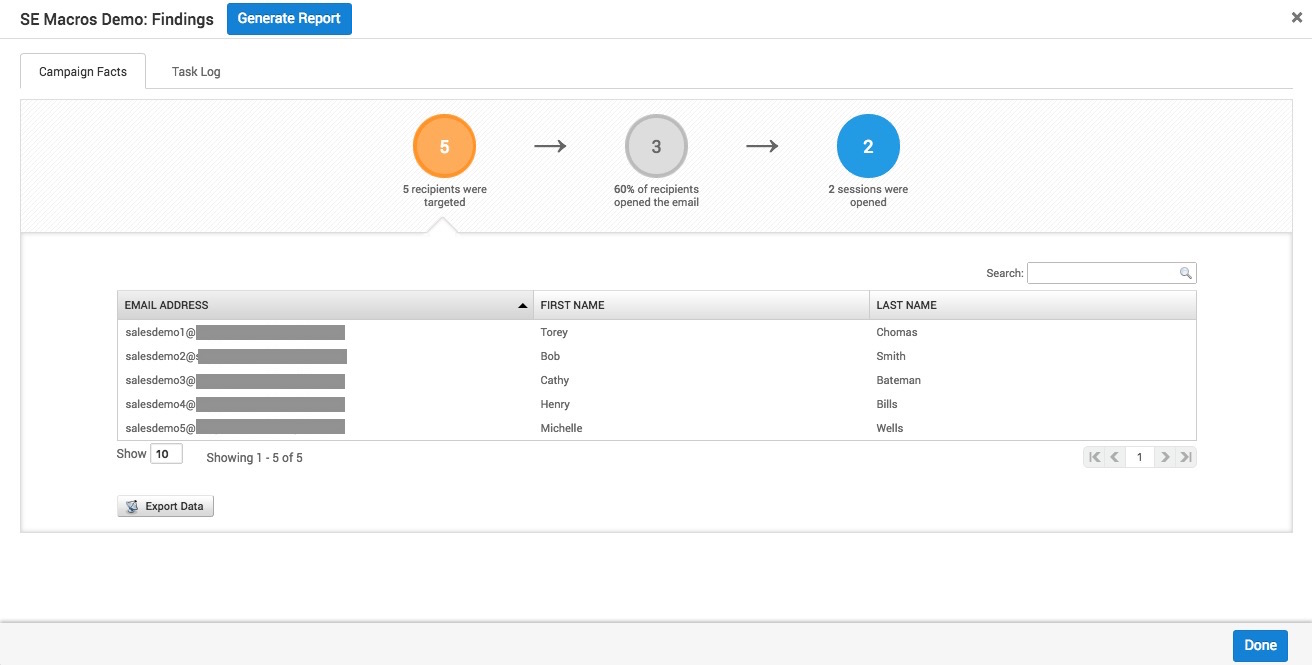1312x665 pixels.
Task: Click the orange 5 recipients targeted circle
Action: pos(444,147)
